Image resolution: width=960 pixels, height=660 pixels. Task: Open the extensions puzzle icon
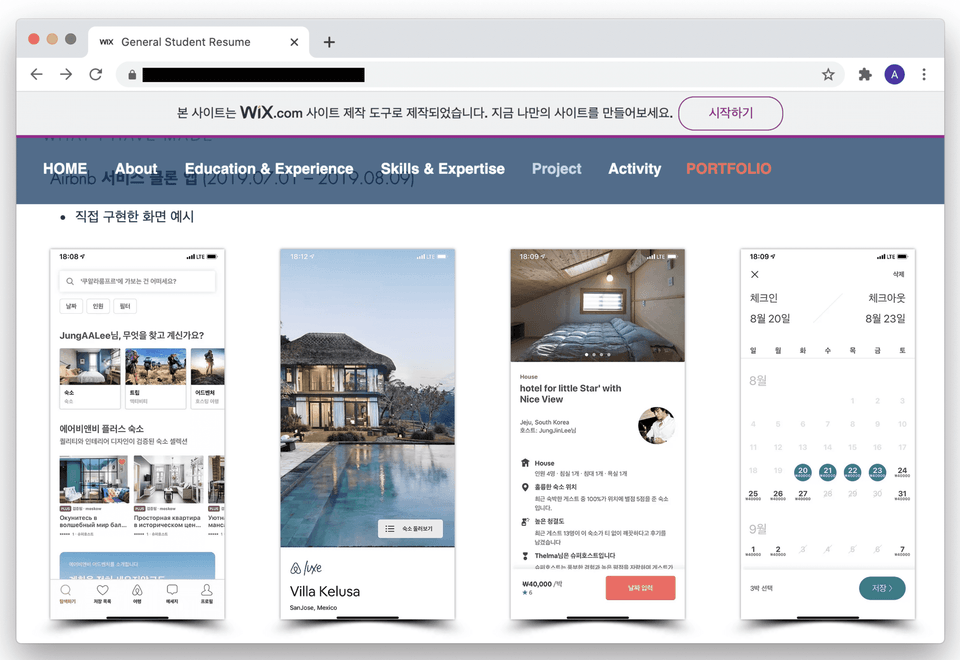coord(864,75)
